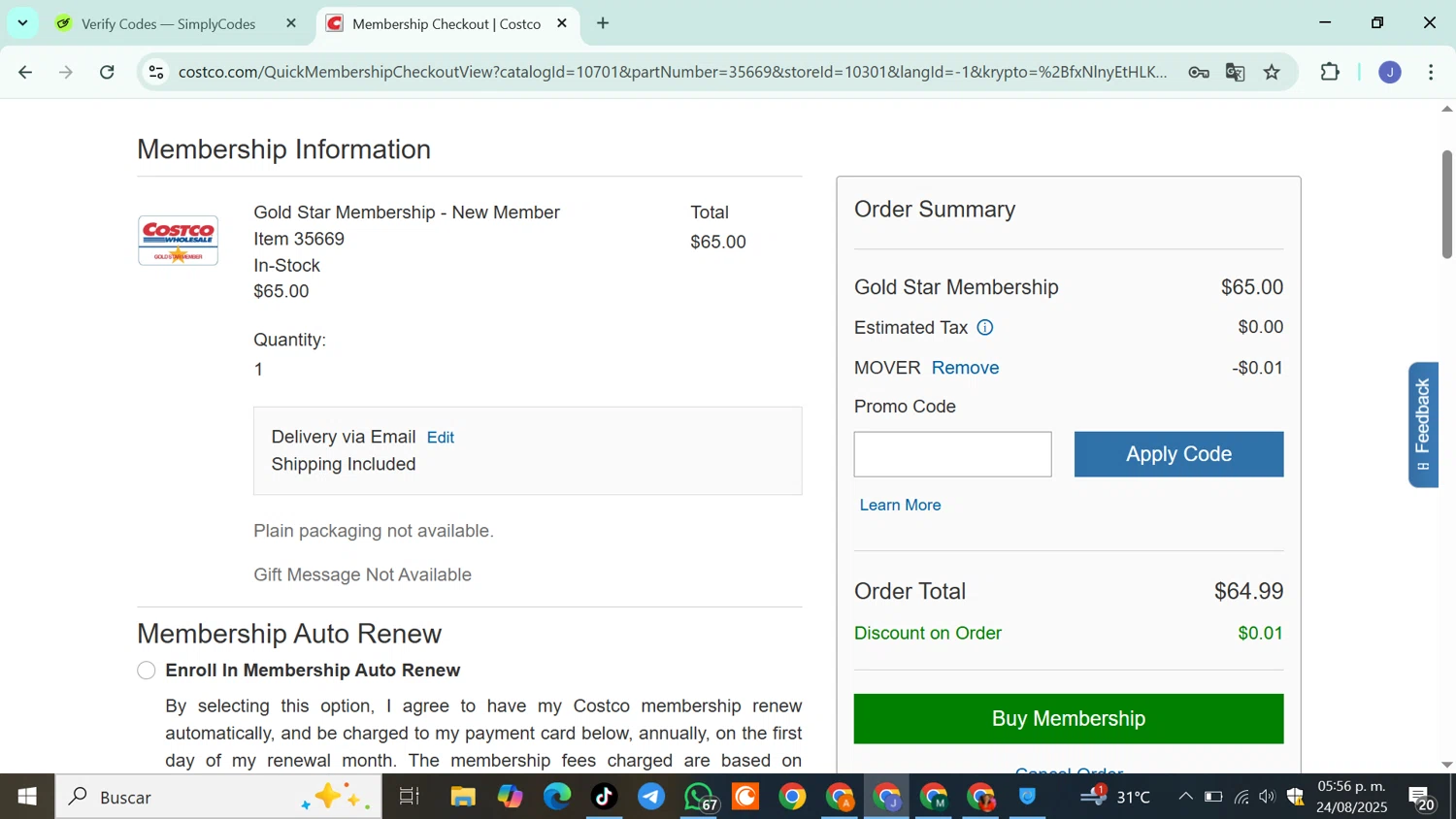1456x819 pixels.
Task: Open the volume speaker tray icon
Action: [x=1267, y=797]
